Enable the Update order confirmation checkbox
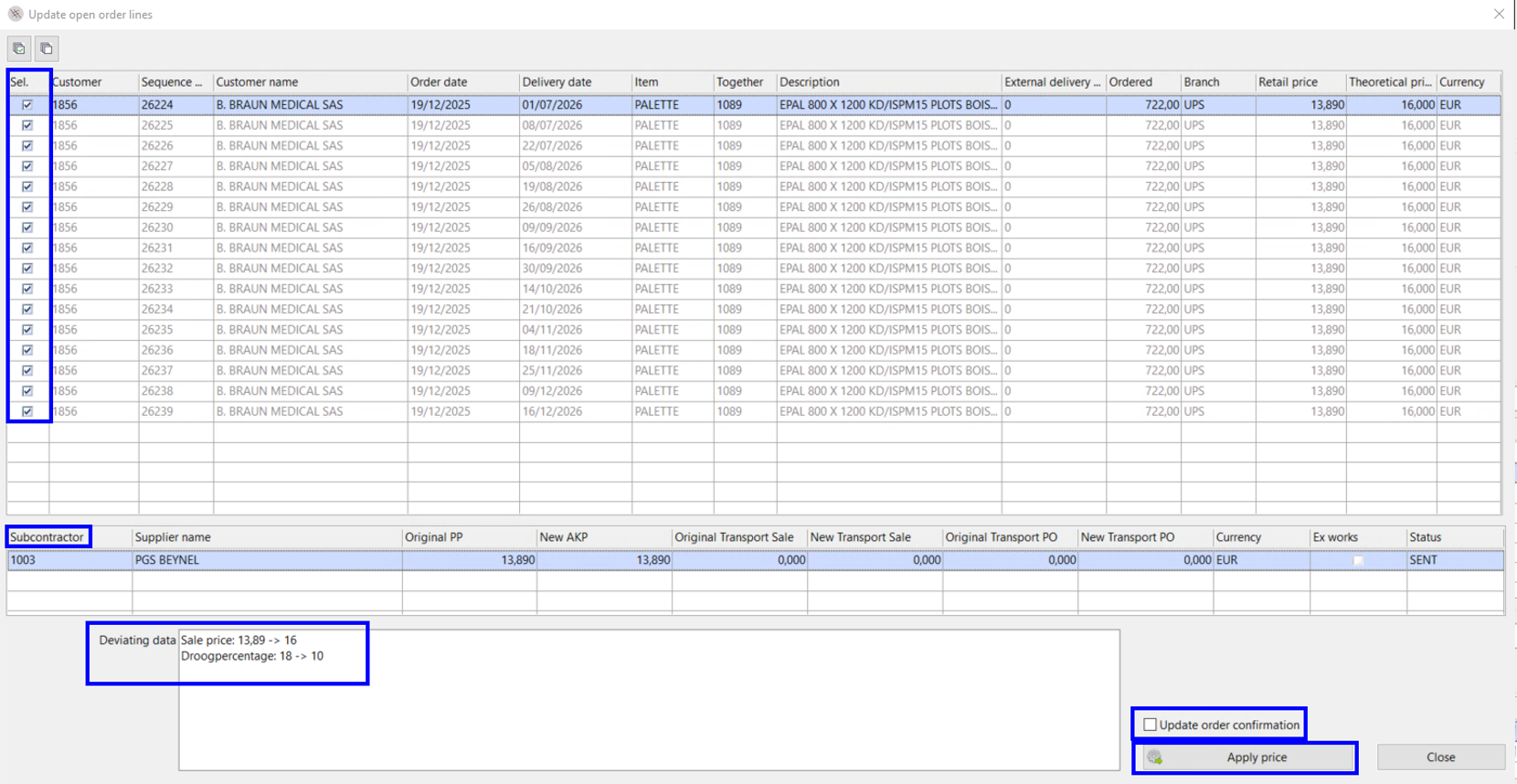The width and height of the screenshot is (1517, 784). [x=1150, y=725]
